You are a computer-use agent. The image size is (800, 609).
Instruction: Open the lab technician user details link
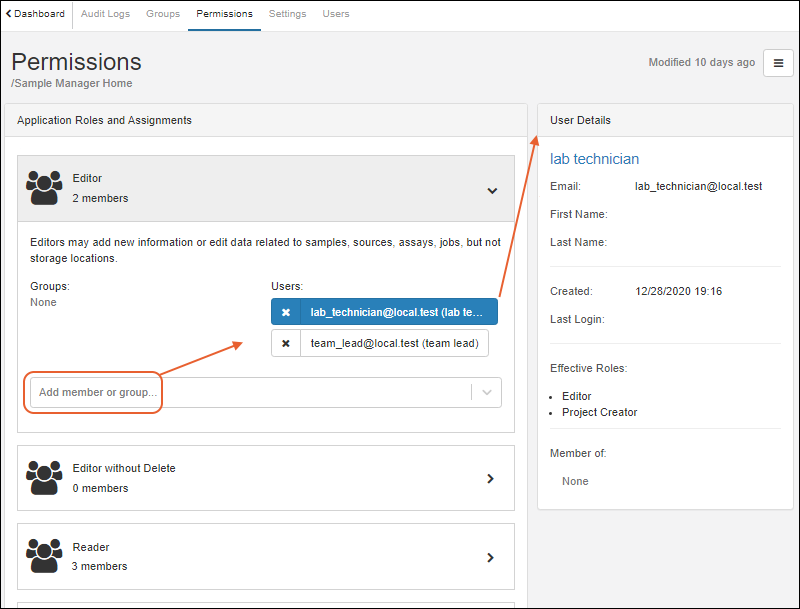click(594, 159)
